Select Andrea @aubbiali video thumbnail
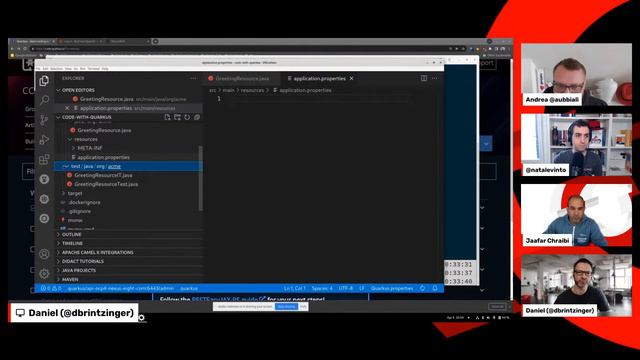640x360 pixels. click(576, 75)
